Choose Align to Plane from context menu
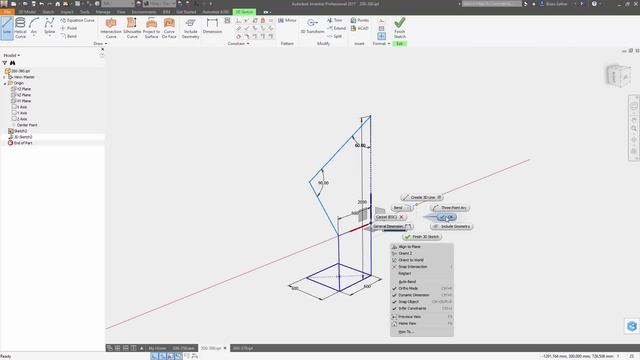 [x=422, y=247]
